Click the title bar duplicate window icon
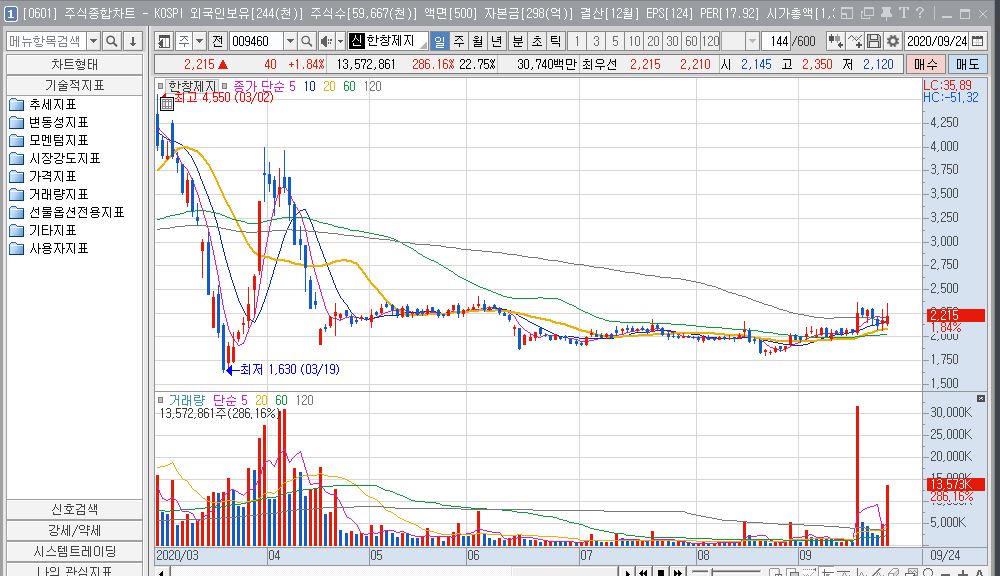1000x576 pixels. point(867,13)
